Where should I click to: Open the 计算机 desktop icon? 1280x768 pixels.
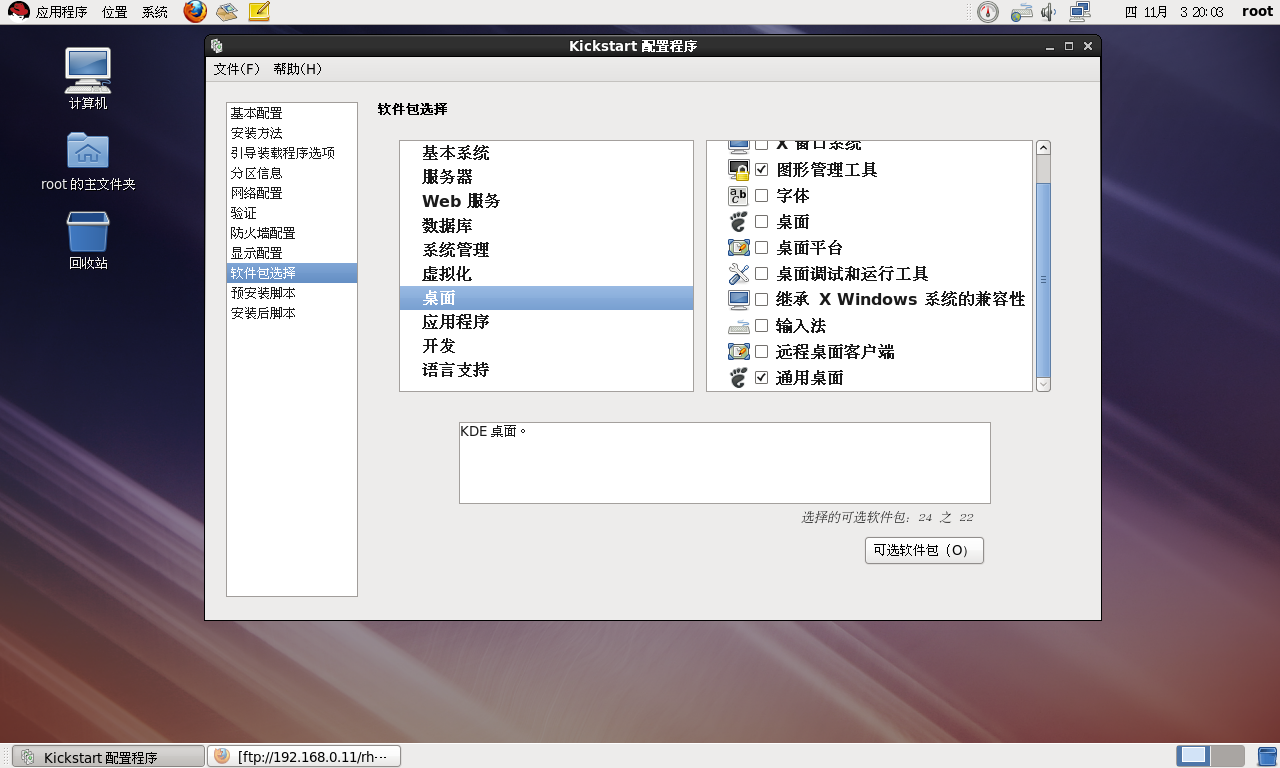[88, 78]
